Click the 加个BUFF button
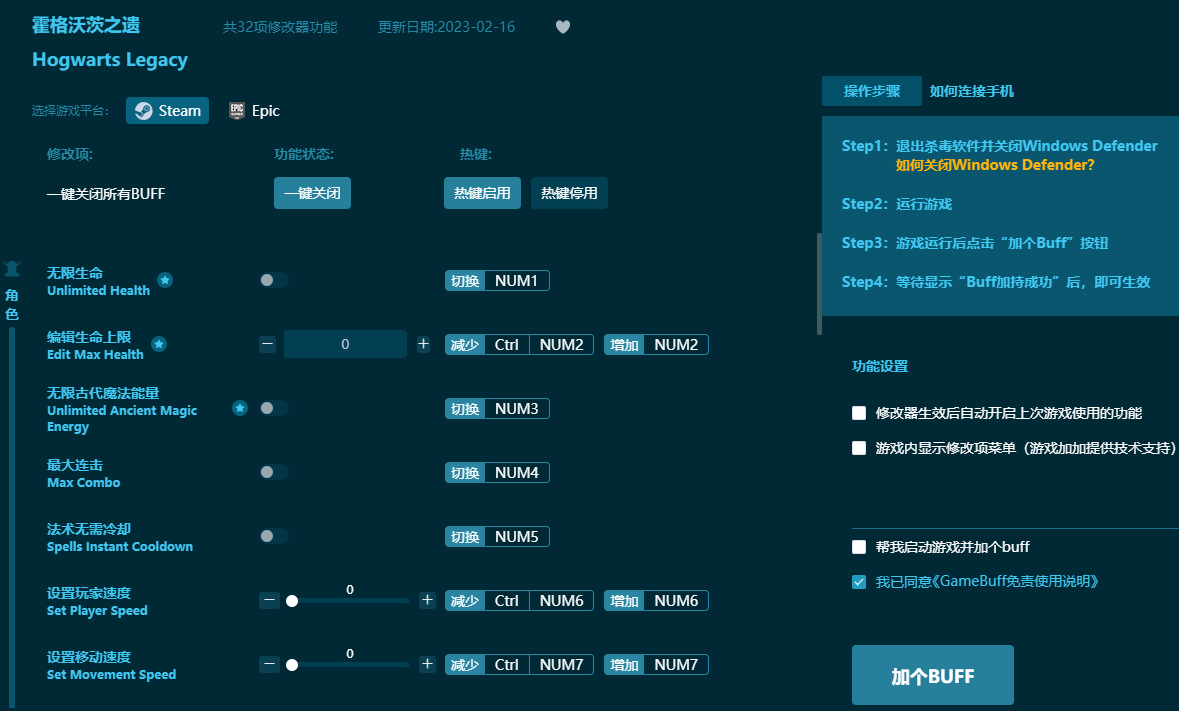The image size is (1179, 711). click(x=932, y=675)
